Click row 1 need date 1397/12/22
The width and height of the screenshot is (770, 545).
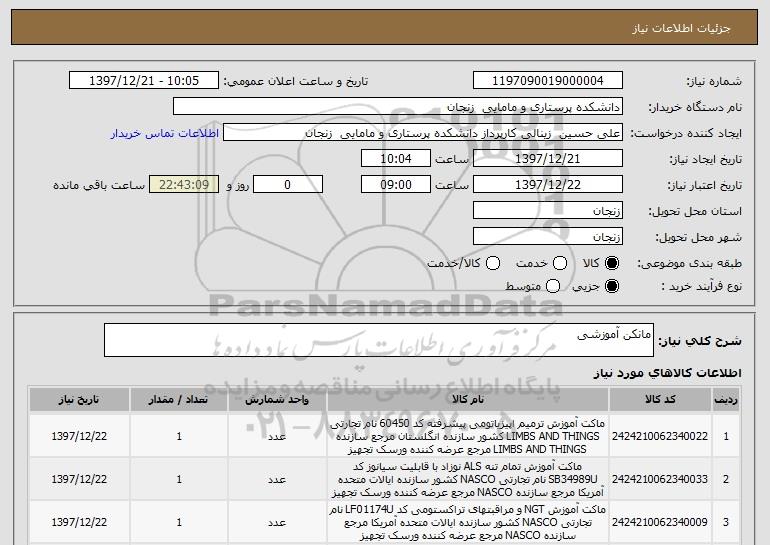[x=79, y=436]
